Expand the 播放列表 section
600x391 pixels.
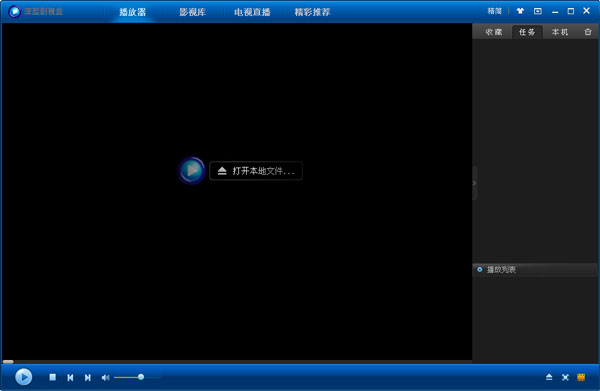tap(535, 270)
